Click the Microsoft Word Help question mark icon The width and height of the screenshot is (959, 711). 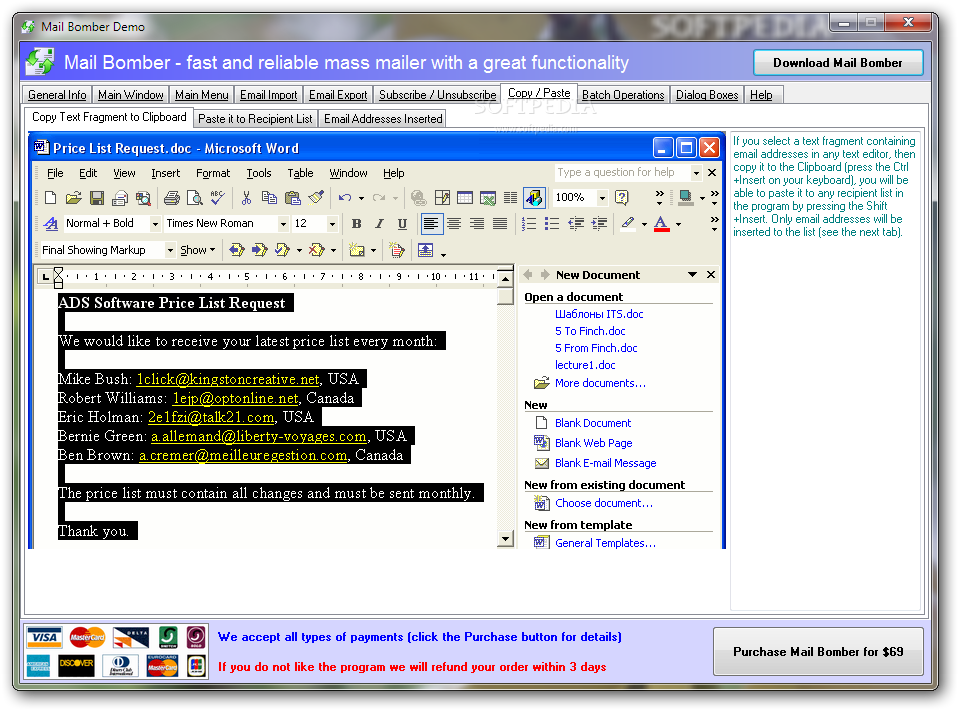tap(622, 198)
